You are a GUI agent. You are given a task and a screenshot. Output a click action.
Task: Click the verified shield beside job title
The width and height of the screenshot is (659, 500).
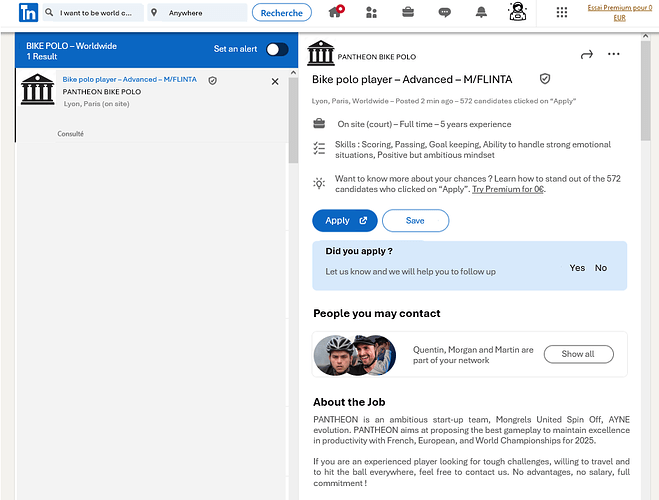coord(545,79)
